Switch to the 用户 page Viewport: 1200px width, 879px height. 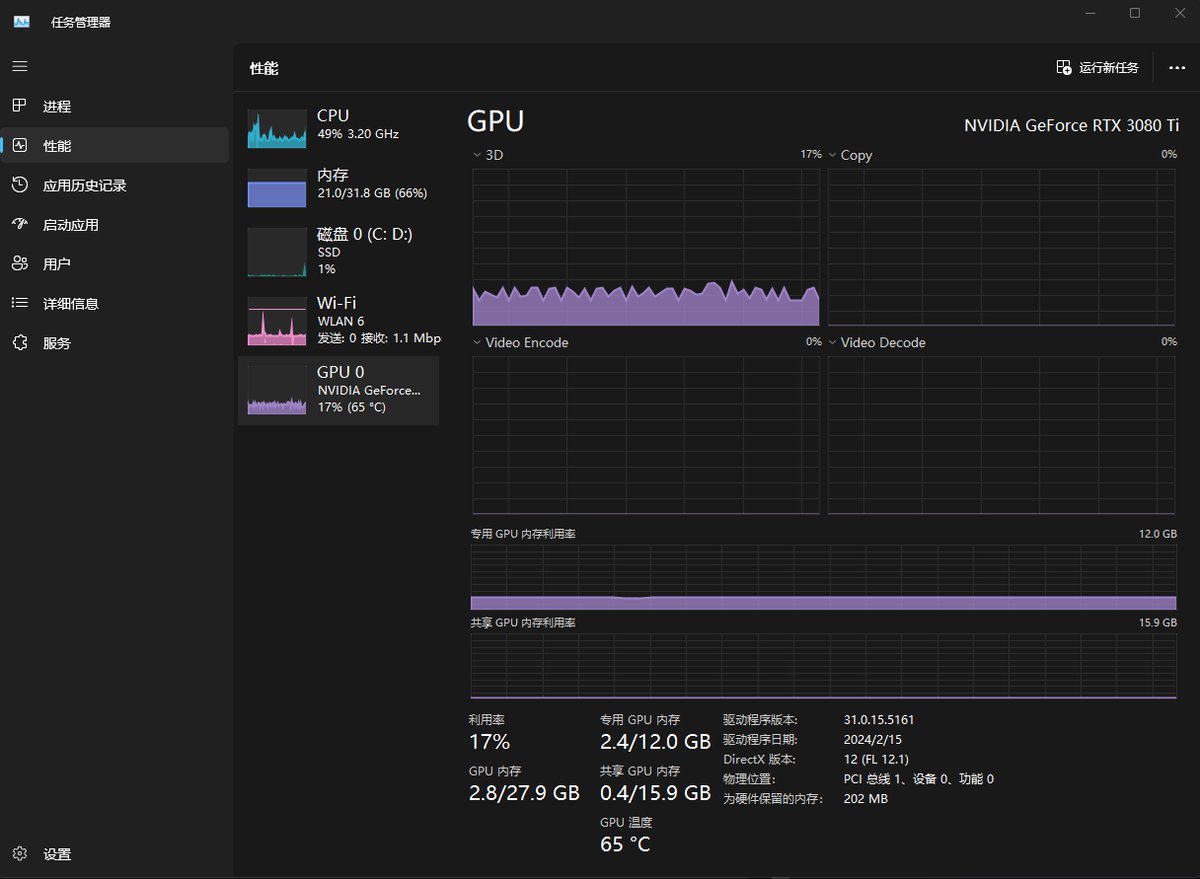coord(115,264)
